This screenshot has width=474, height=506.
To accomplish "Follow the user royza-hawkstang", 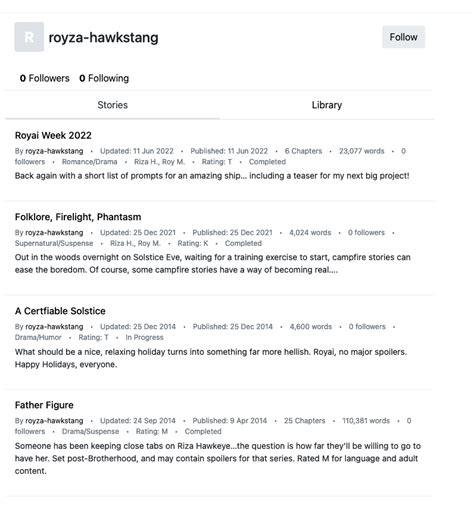I will coord(405,37).
